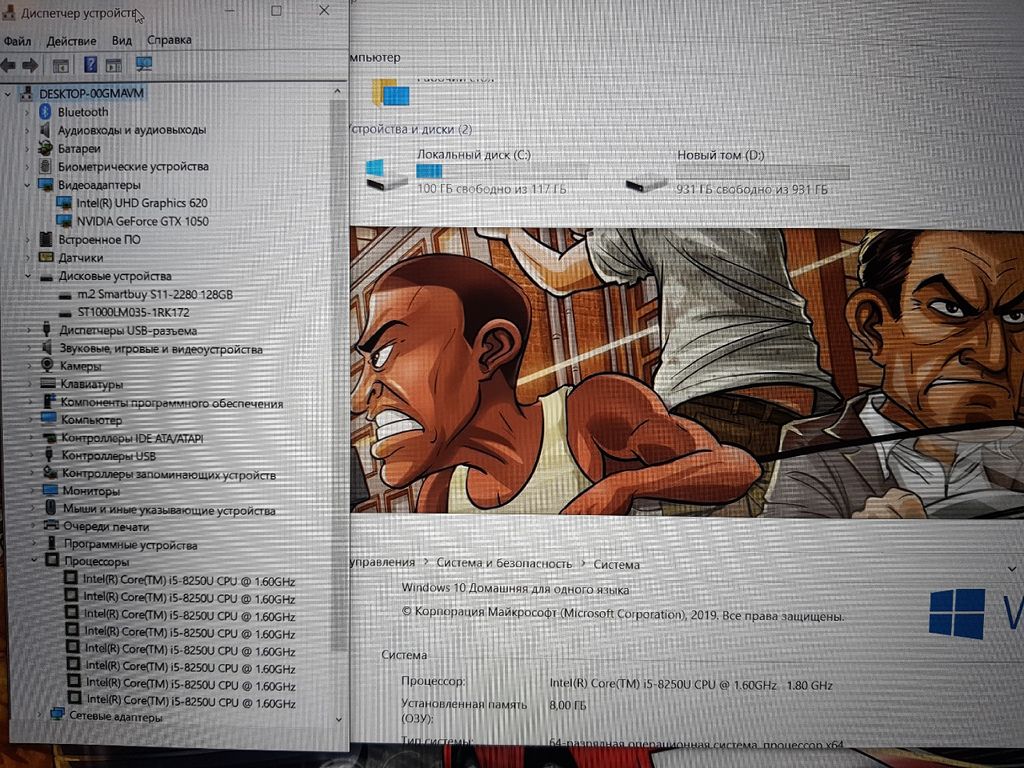Open the Действие menu
The height and width of the screenshot is (768, 1024).
(x=71, y=41)
